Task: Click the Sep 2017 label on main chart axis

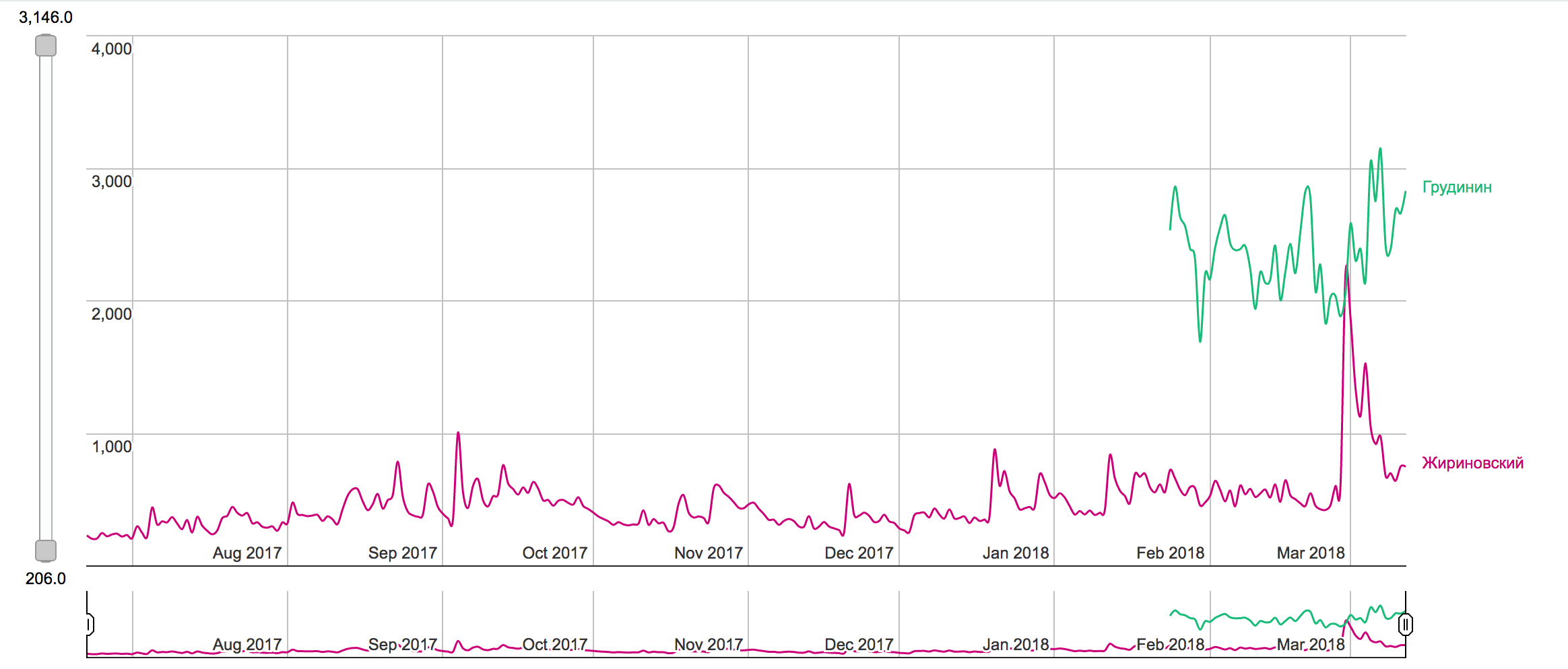Action: (x=403, y=553)
